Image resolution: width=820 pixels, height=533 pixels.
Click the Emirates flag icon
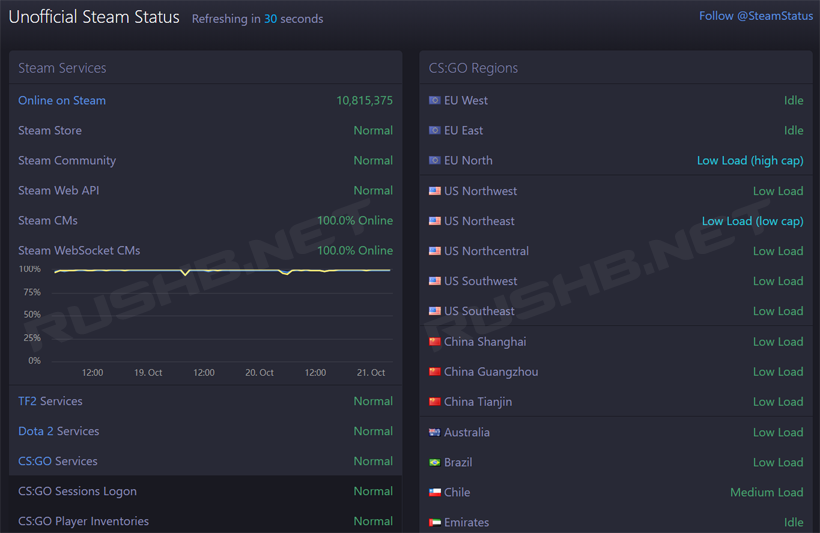pos(435,522)
